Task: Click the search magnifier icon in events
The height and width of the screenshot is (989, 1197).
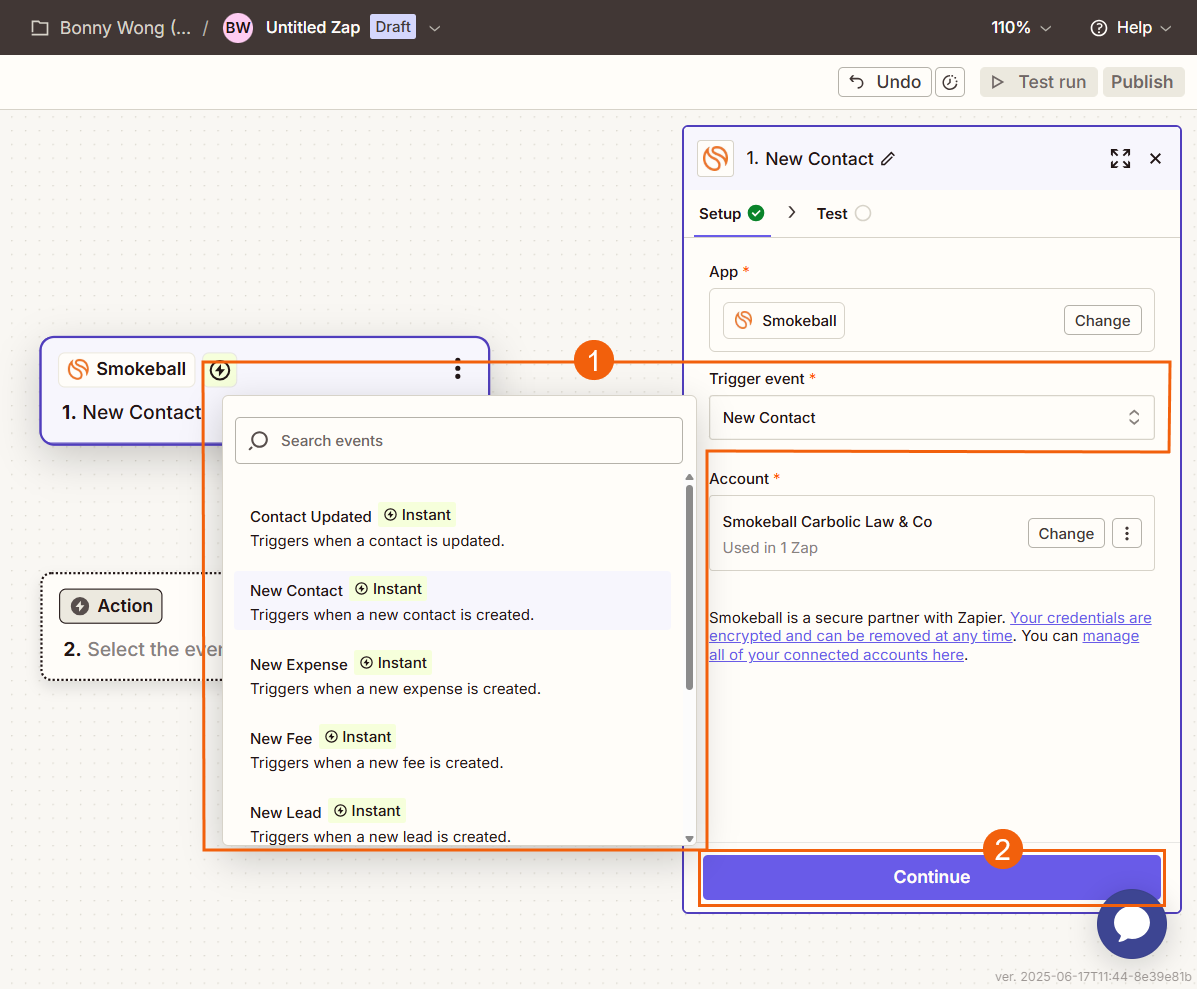Action: (x=259, y=440)
